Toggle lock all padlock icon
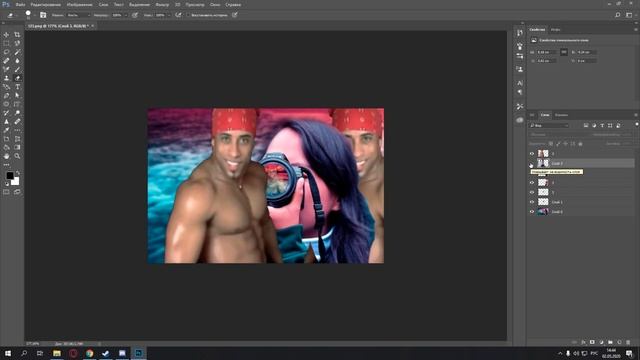Screen dimensions: 640x360 [x=580, y=144]
